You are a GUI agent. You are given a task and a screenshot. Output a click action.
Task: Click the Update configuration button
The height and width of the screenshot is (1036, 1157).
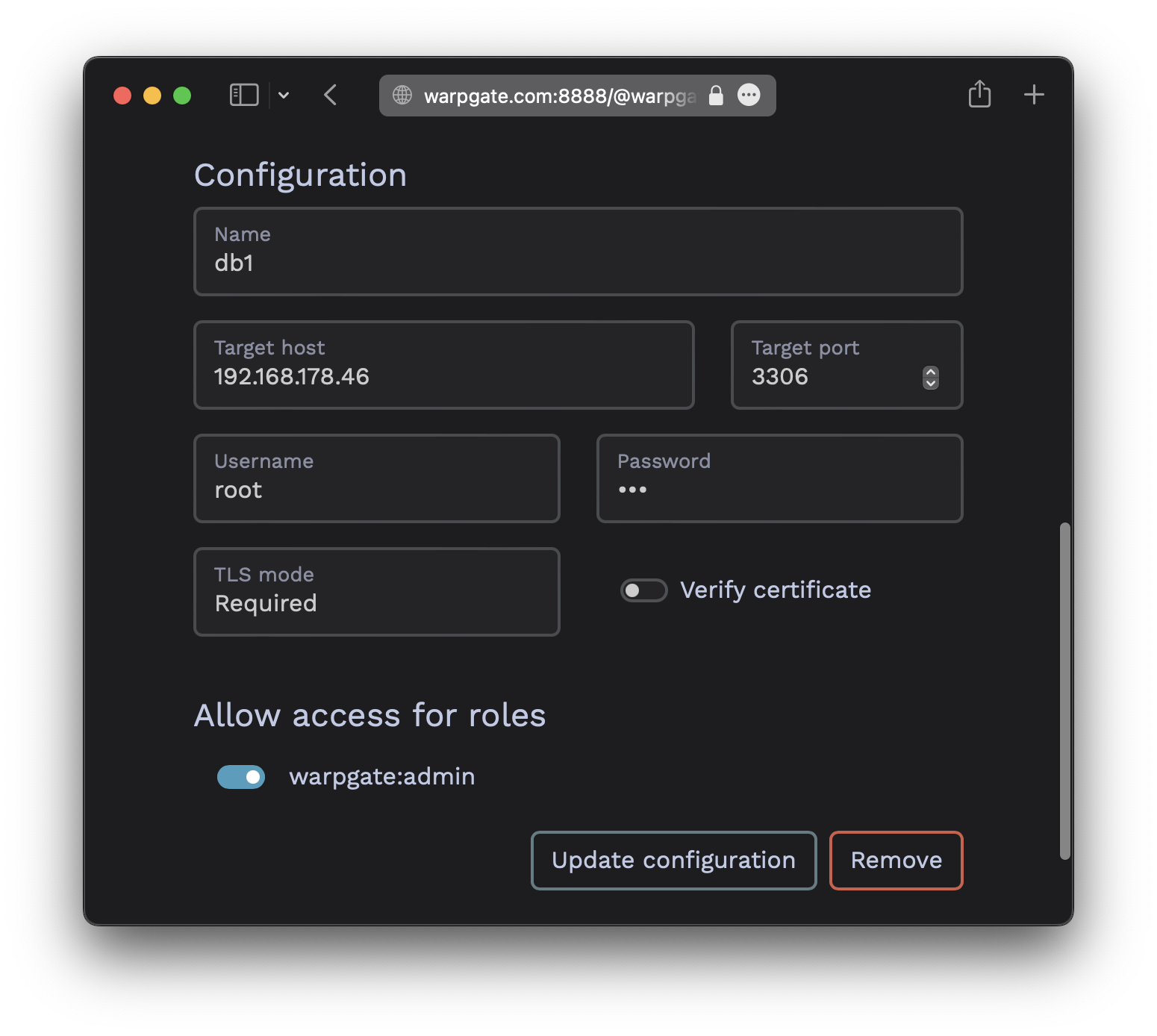(673, 861)
